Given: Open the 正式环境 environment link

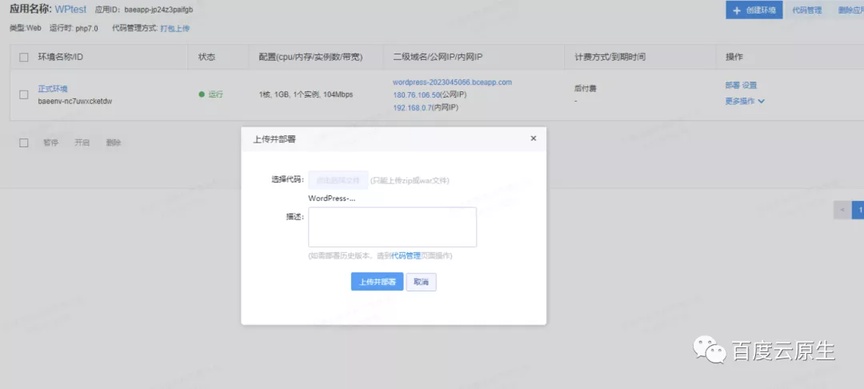Looking at the screenshot, I should (53, 88).
